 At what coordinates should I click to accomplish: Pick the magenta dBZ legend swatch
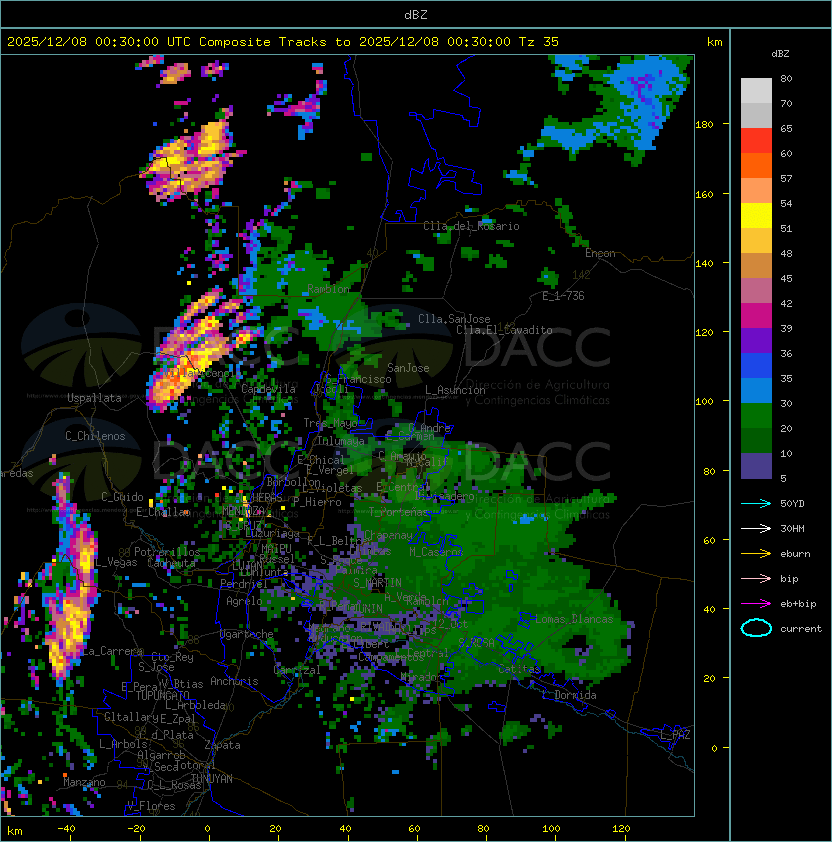point(756,316)
